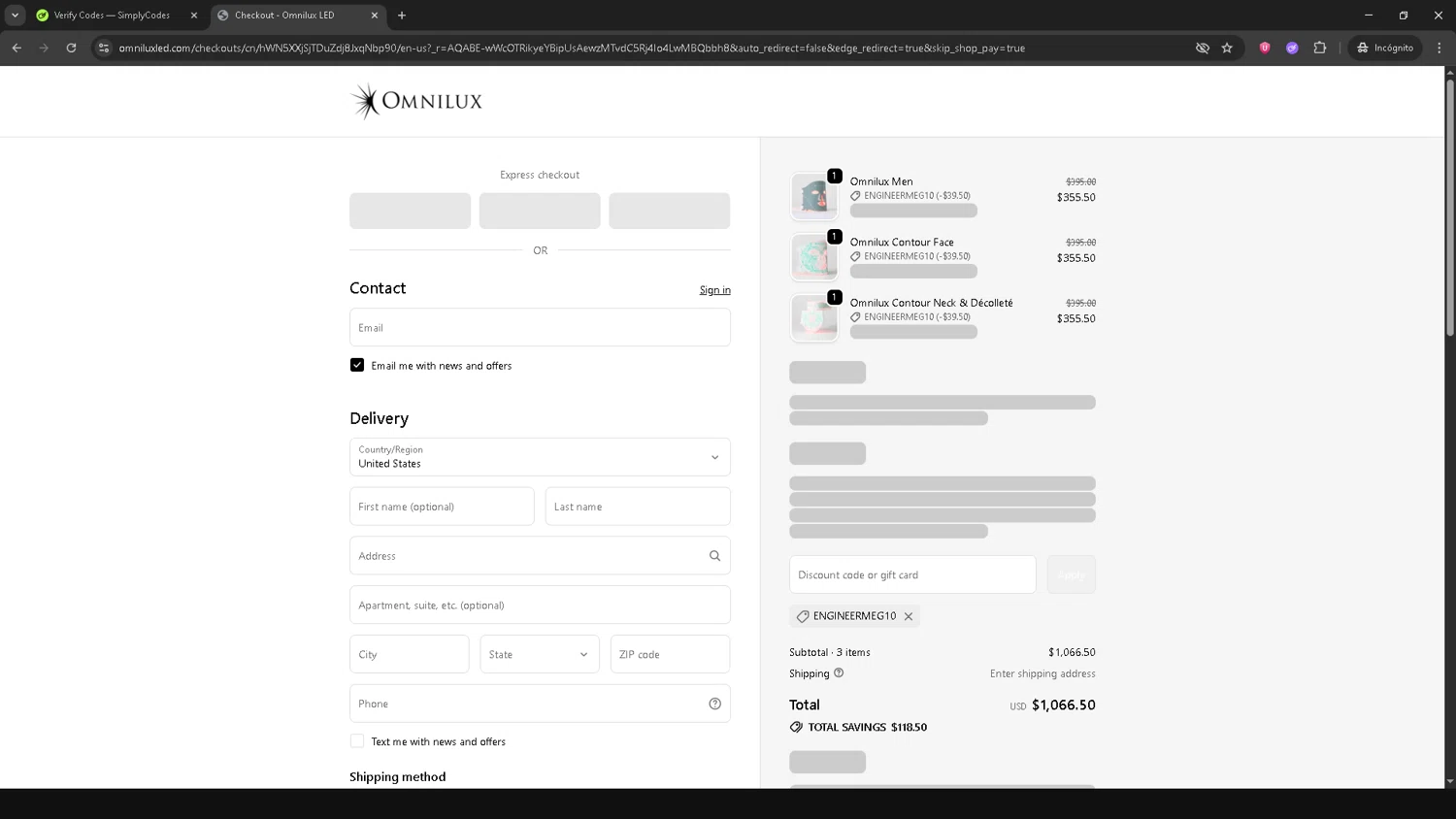Open the Country/Region dropdown
Image resolution: width=1456 pixels, height=819 pixels.
540,457
